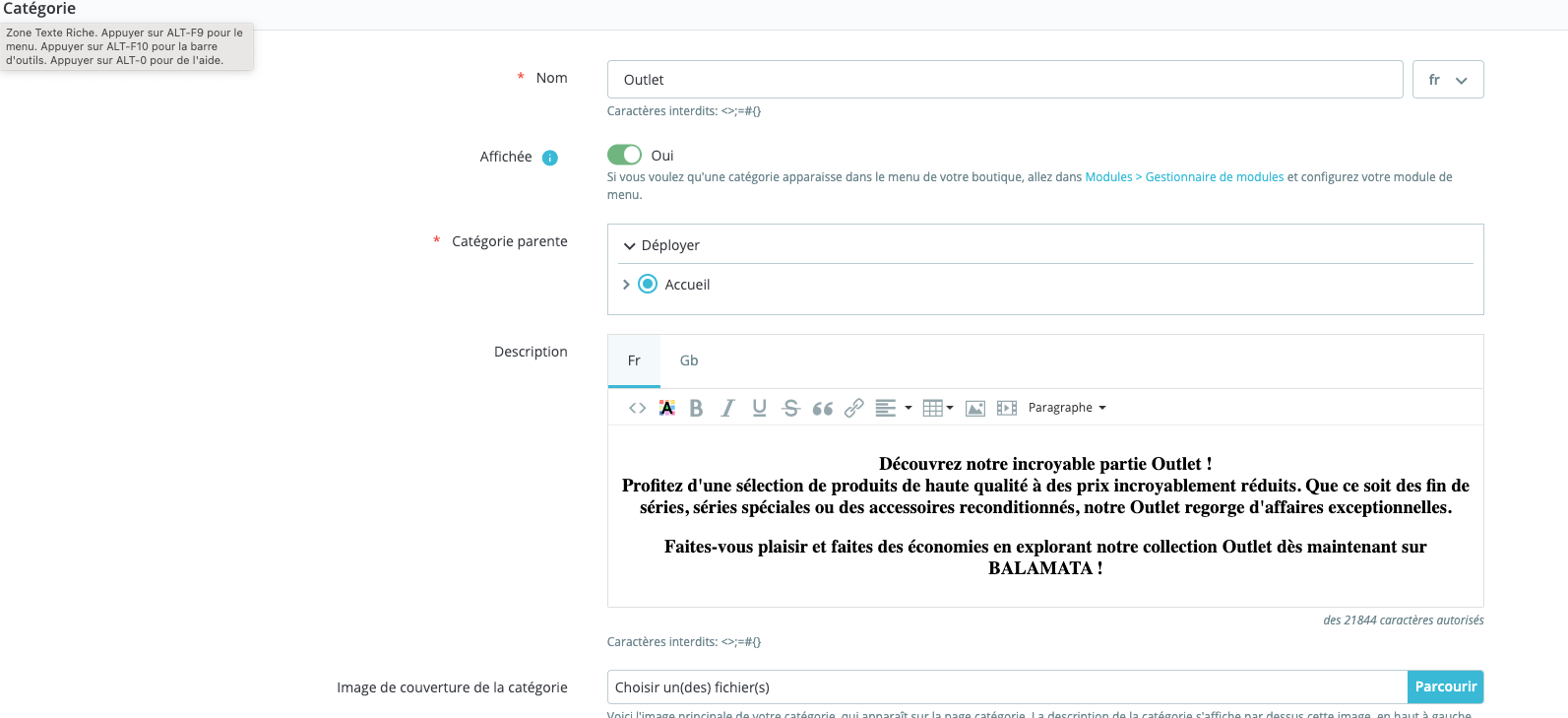This screenshot has width=1568, height=718.
Task: Open Modules > Gestionnaire de modules link
Action: pyautogui.click(x=1184, y=177)
